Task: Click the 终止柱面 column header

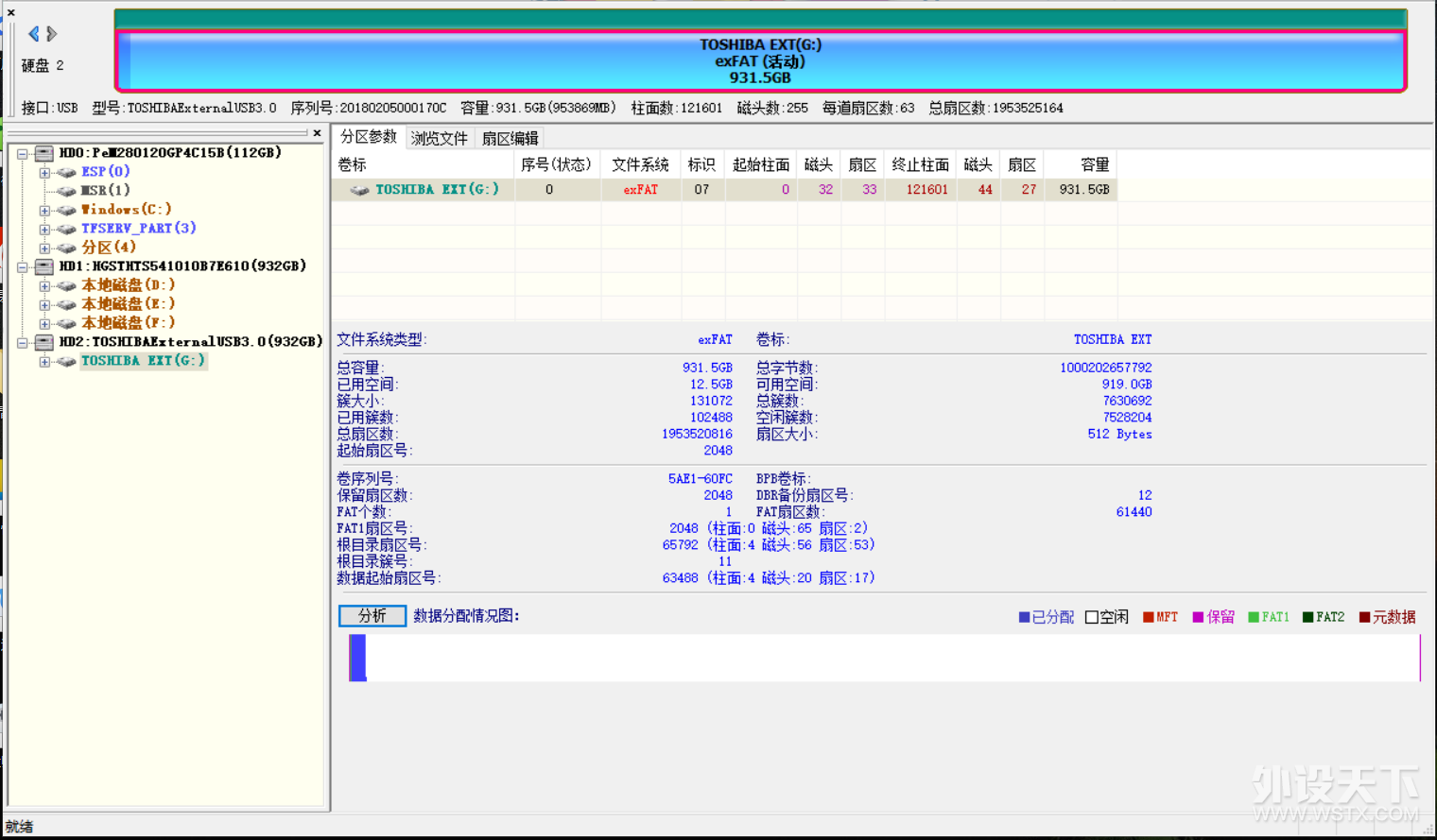Action: click(x=921, y=164)
